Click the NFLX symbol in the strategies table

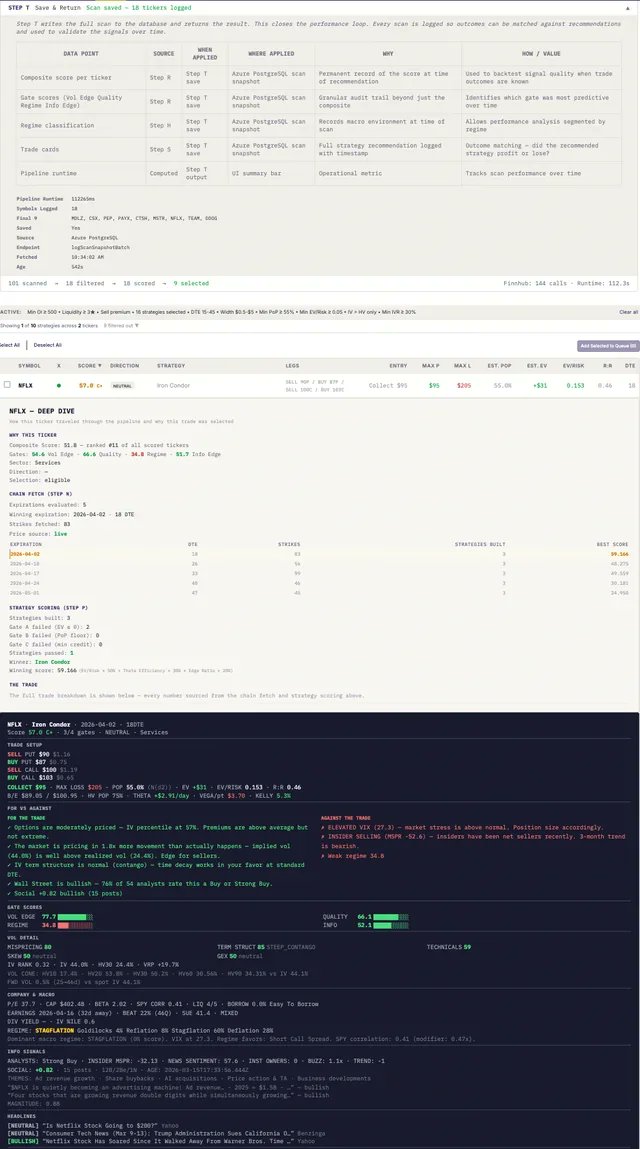26,385
